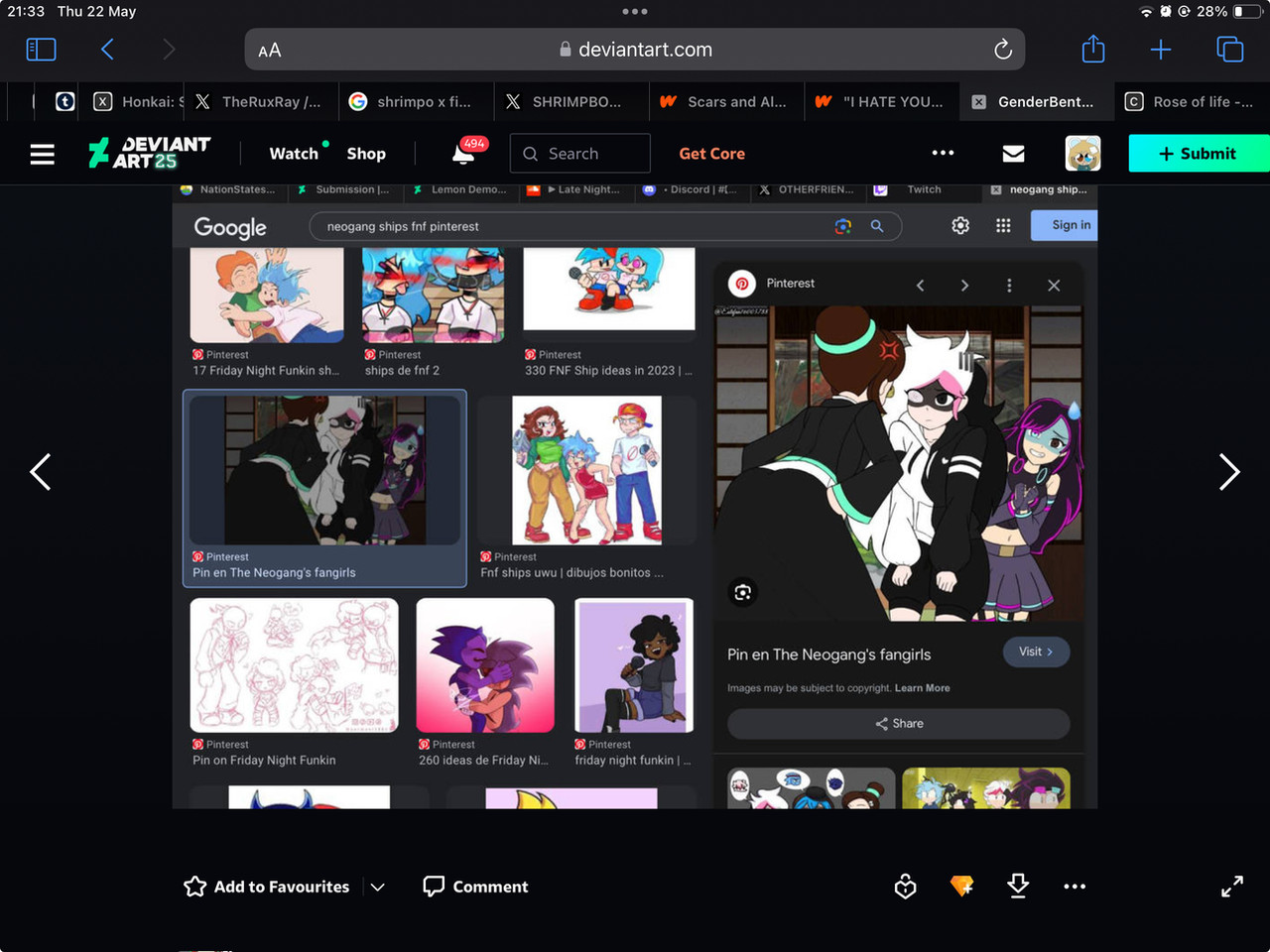
Task: Open the user avatar profile menu
Action: 1082,154
